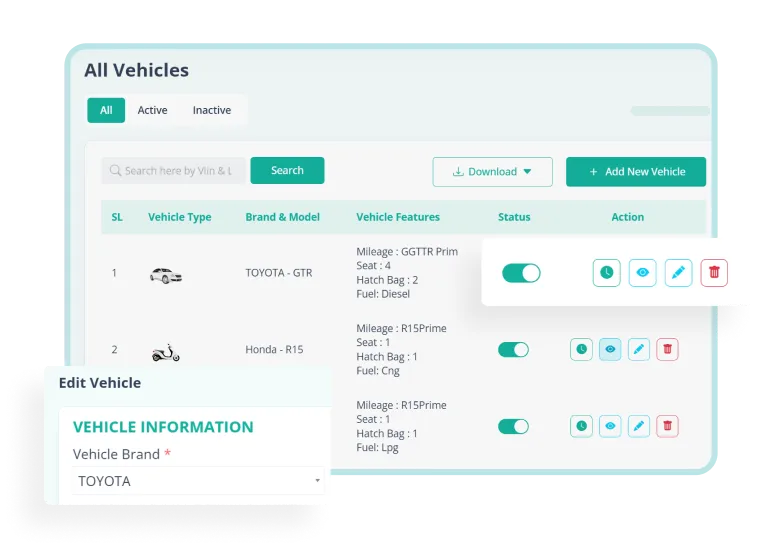The height and width of the screenshot is (549, 780).
Task: Focus the Search by Vin input field
Action: point(174,171)
